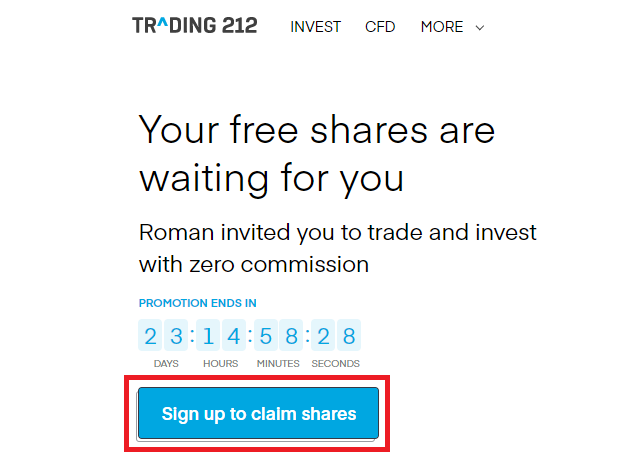Click the HOURS label under countdown

click(221, 363)
